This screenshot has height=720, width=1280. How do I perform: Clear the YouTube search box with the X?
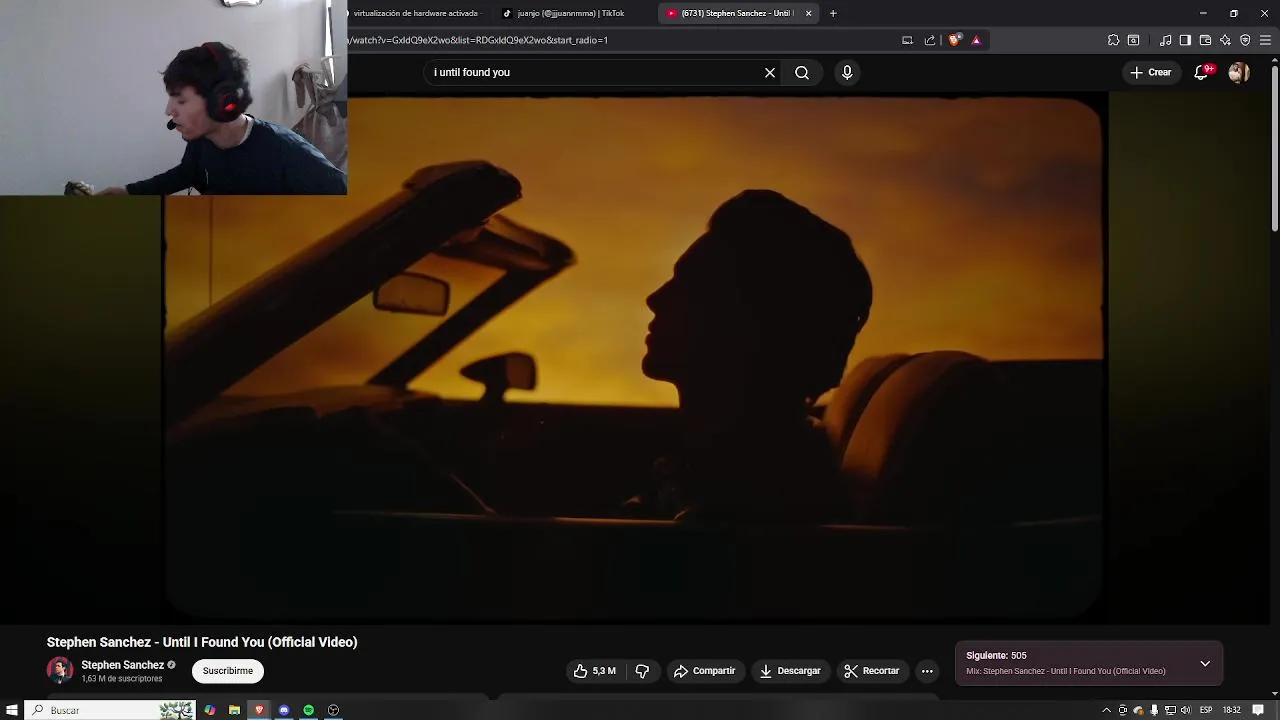tap(770, 72)
